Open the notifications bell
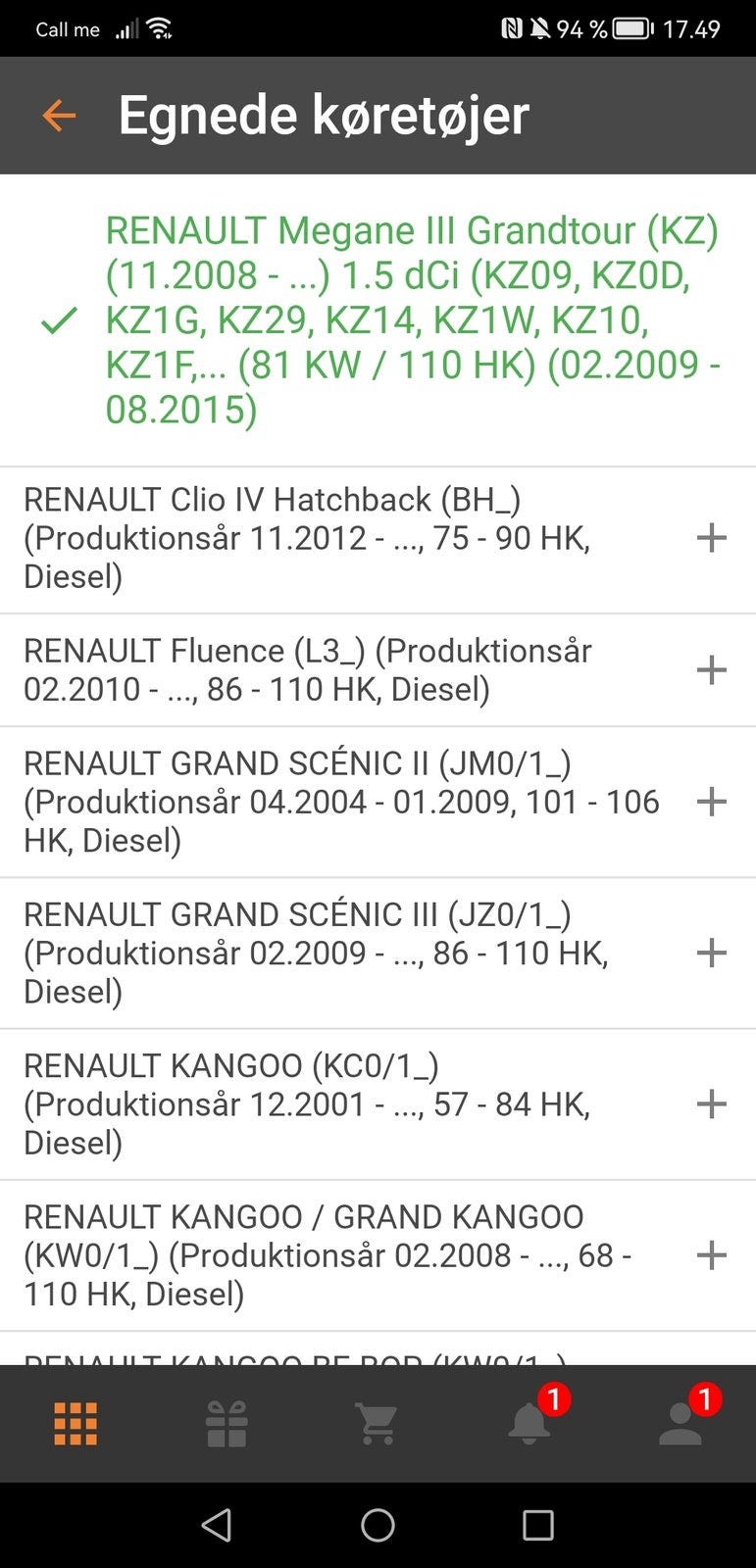Viewport: 756px width, 1568px height. coord(529,1423)
